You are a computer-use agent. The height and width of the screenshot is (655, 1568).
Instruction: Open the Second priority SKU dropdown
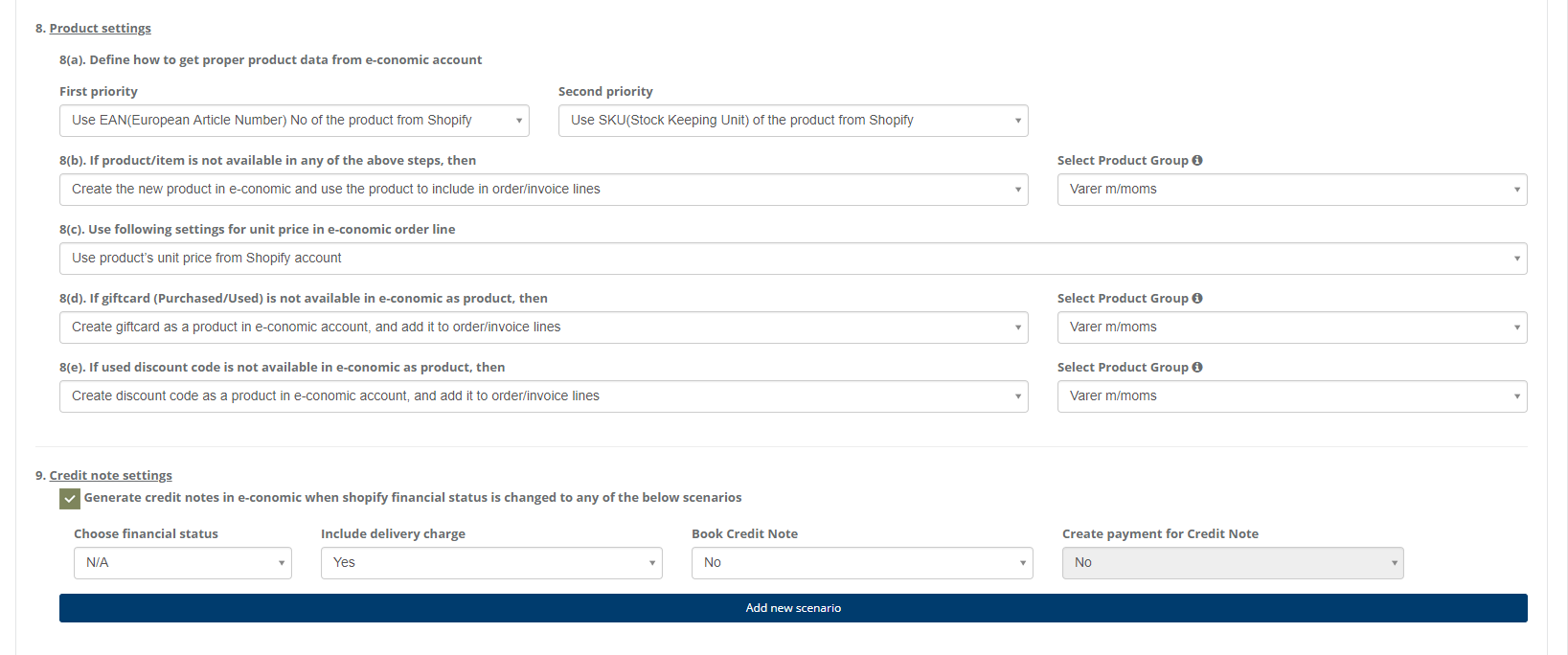tap(792, 121)
